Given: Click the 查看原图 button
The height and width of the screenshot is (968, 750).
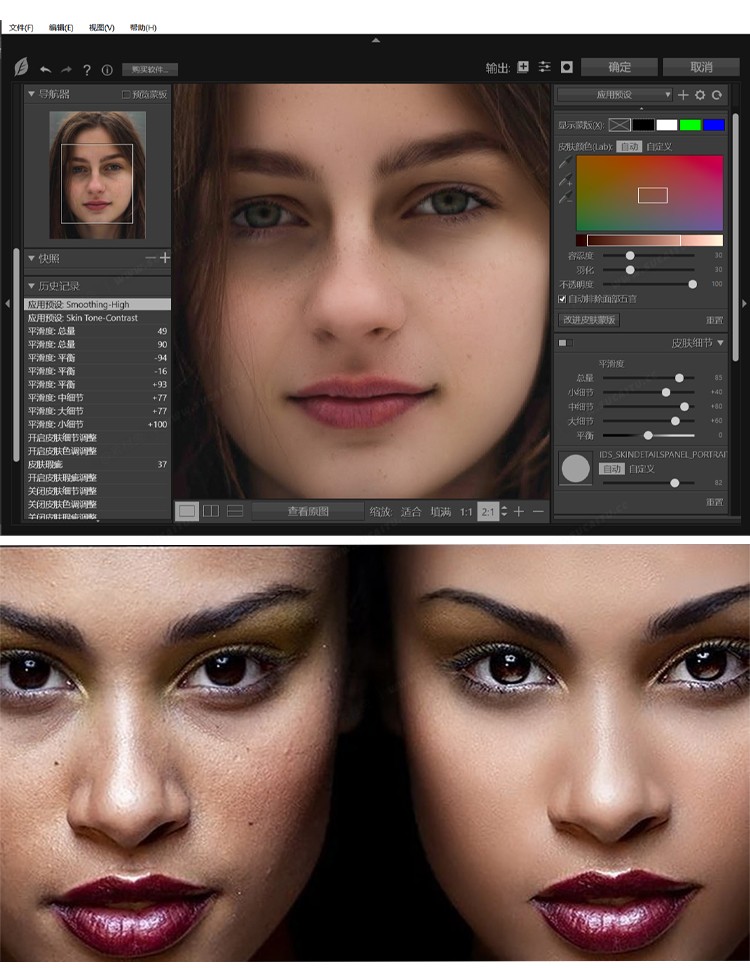Looking at the screenshot, I should 308,511.
